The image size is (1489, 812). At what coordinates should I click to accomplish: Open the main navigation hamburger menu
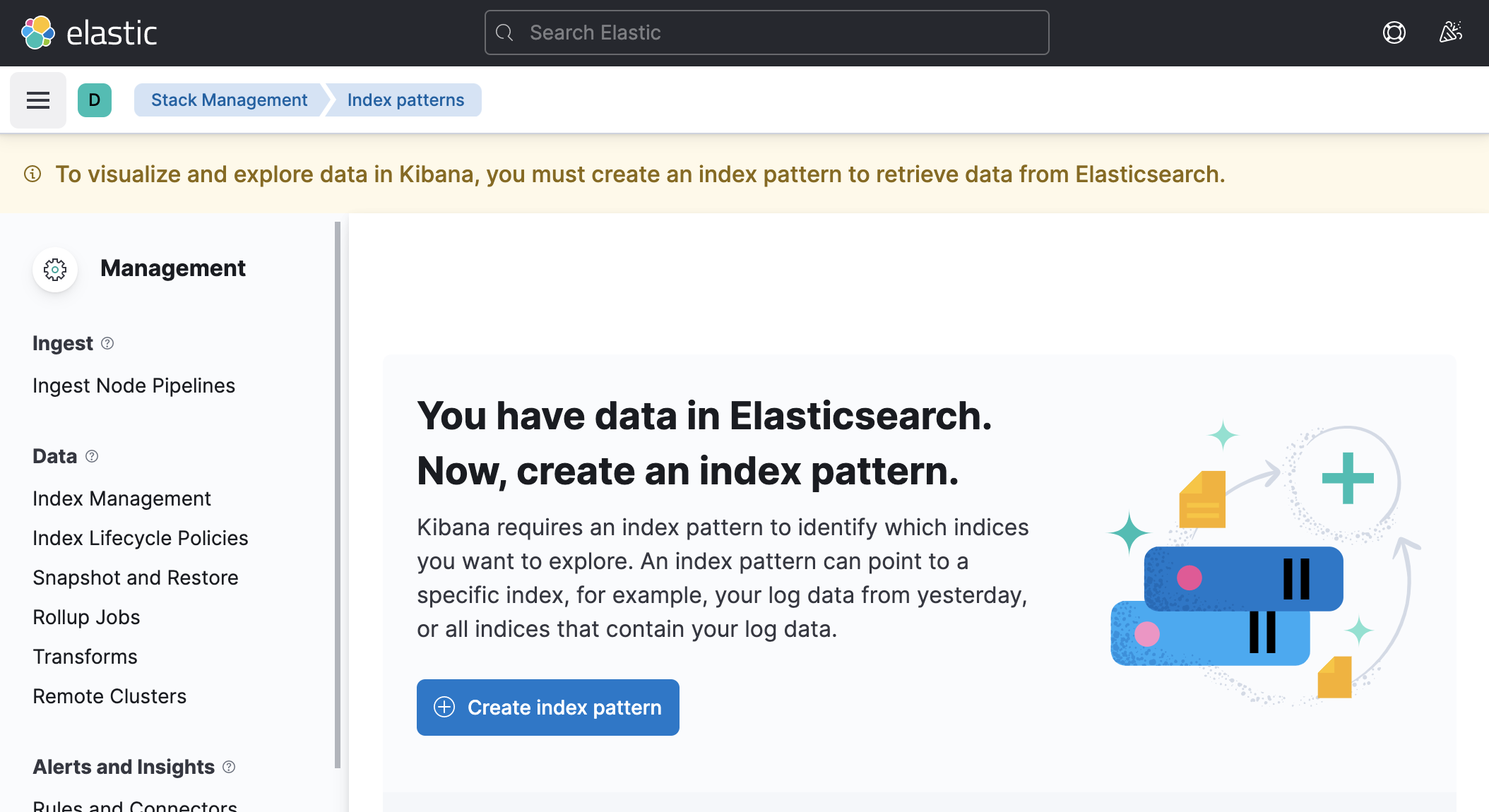(x=37, y=100)
